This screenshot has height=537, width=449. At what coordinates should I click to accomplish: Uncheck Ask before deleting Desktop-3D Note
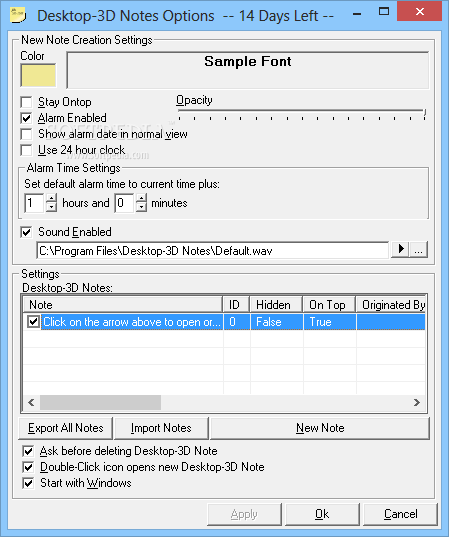click(x=28, y=451)
